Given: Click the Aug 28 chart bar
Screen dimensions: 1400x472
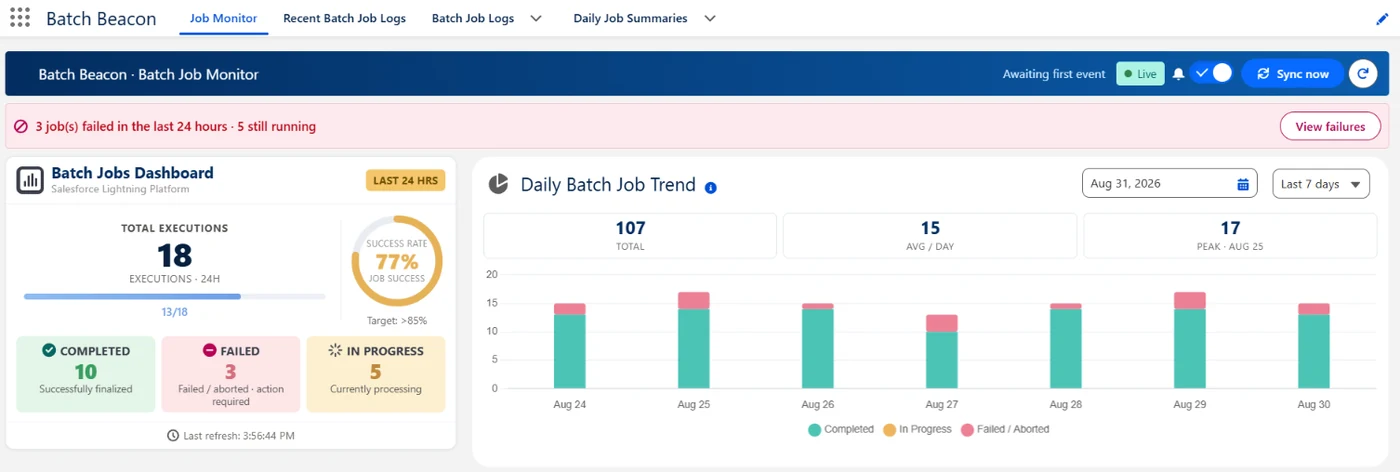Looking at the screenshot, I should (1065, 346).
